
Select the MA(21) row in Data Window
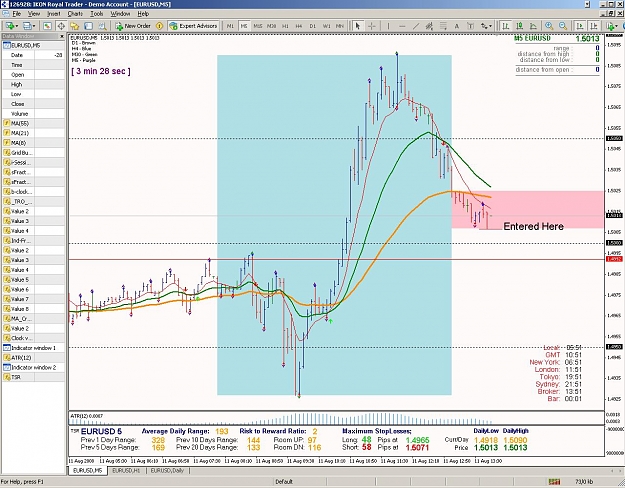(33, 133)
